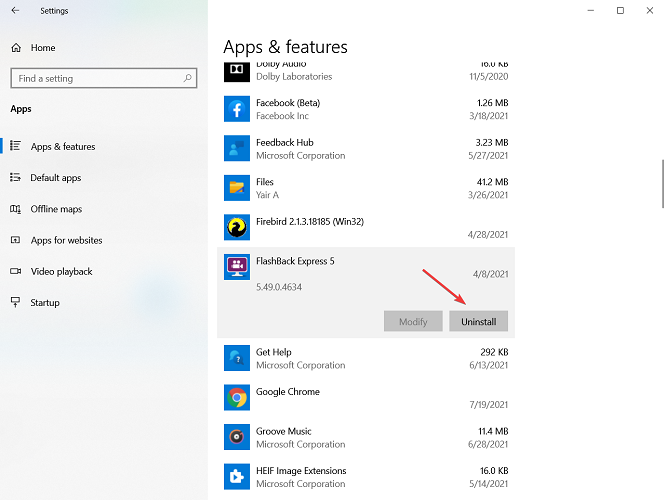Viewport: 665px width, 500px height.
Task: Click the Uninstall button for FlashBack Express
Action: [x=478, y=321]
